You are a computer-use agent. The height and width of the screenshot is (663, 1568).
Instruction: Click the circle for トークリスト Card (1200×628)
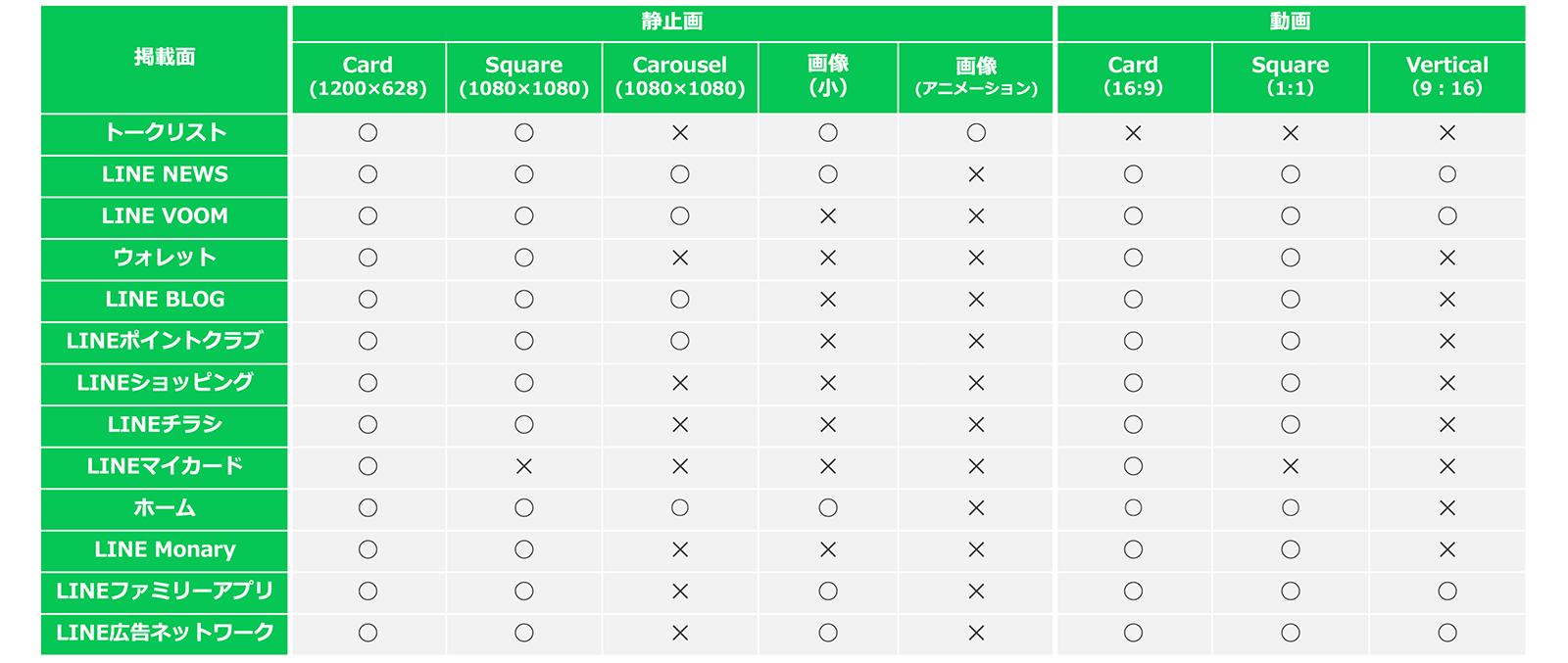coord(367,133)
